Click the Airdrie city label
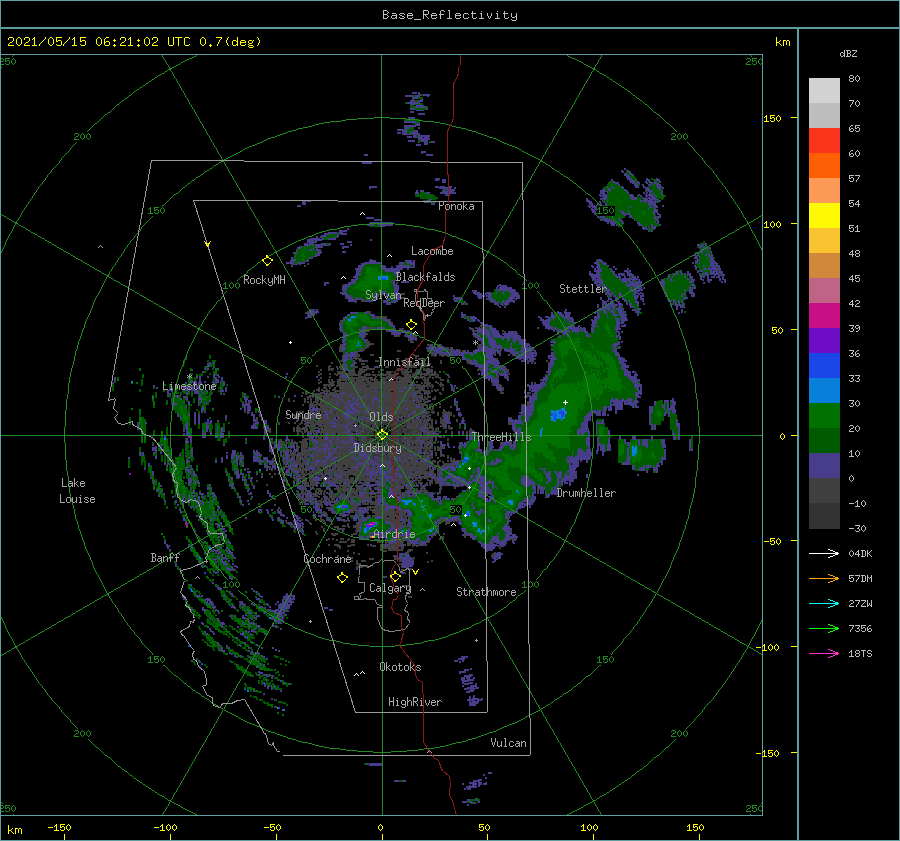This screenshot has height=841, width=900. coord(394,534)
